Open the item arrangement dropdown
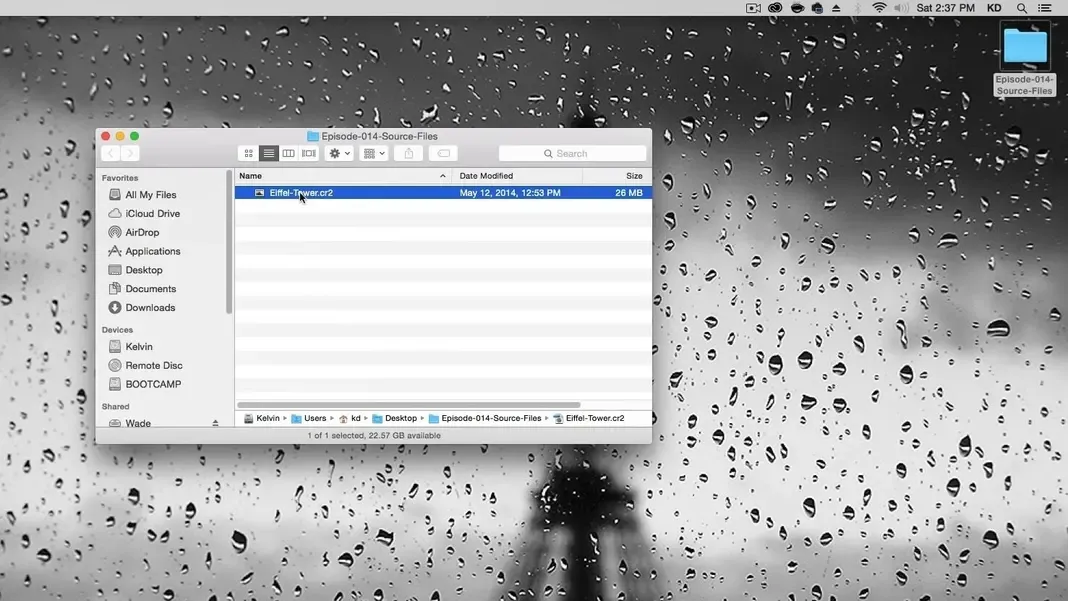 click(x=372, y=153)
